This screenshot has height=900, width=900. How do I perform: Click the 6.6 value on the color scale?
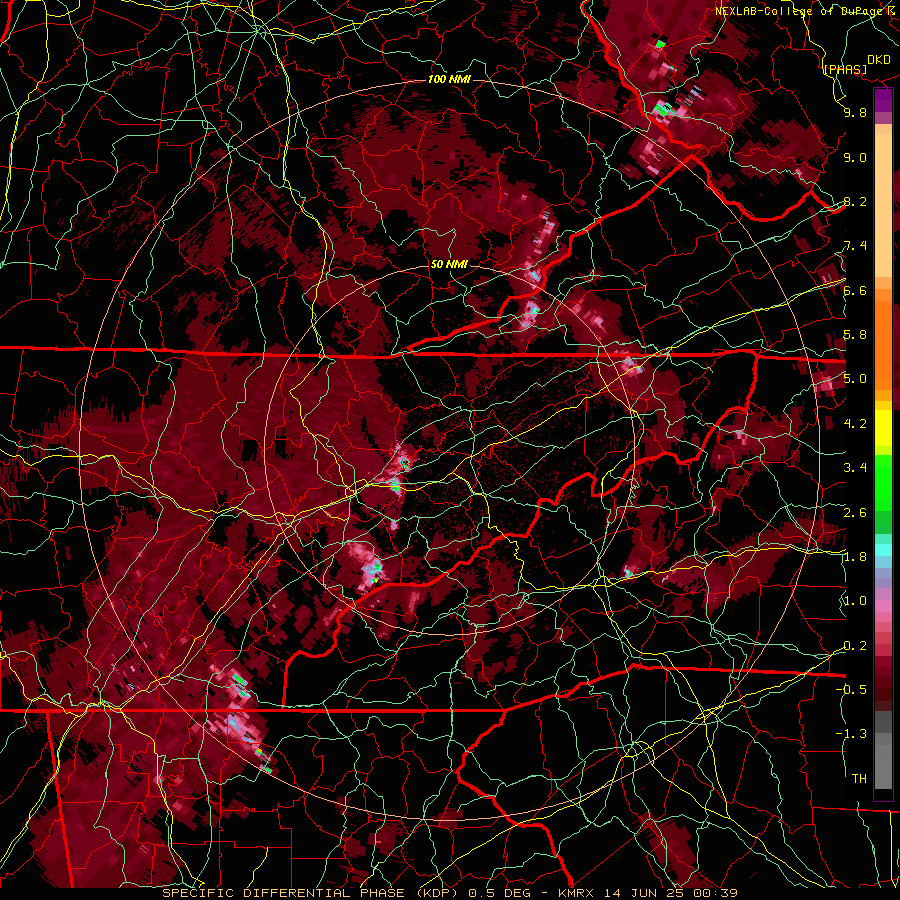coord(855,290)
